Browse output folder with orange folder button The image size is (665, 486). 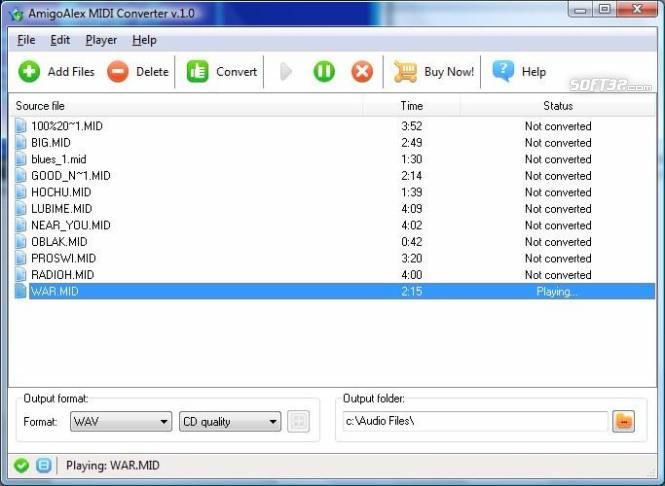click(623, 422)
